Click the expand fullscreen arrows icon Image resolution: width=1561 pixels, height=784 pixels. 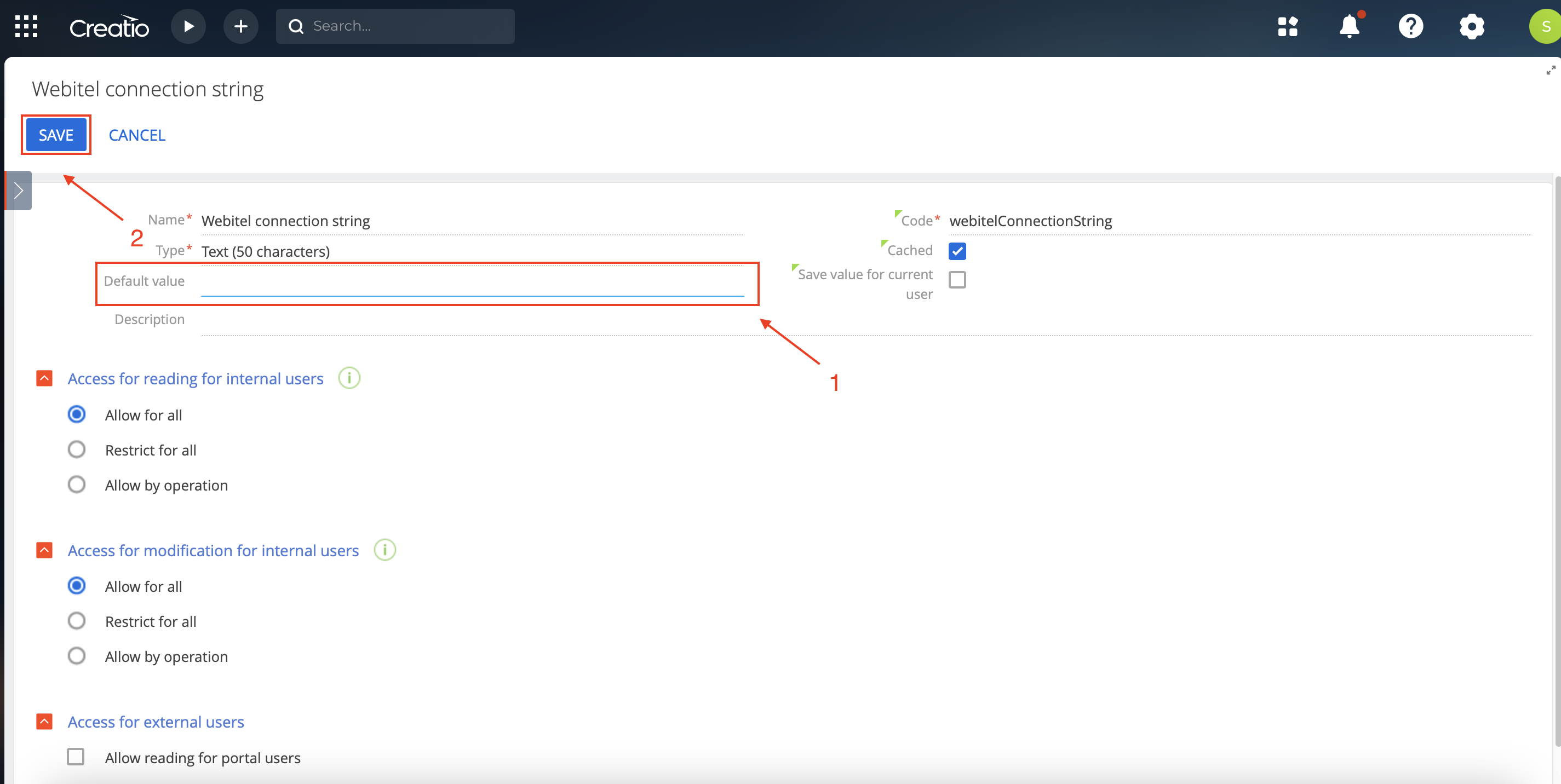pyautogui.click(x=1551, y=70)
